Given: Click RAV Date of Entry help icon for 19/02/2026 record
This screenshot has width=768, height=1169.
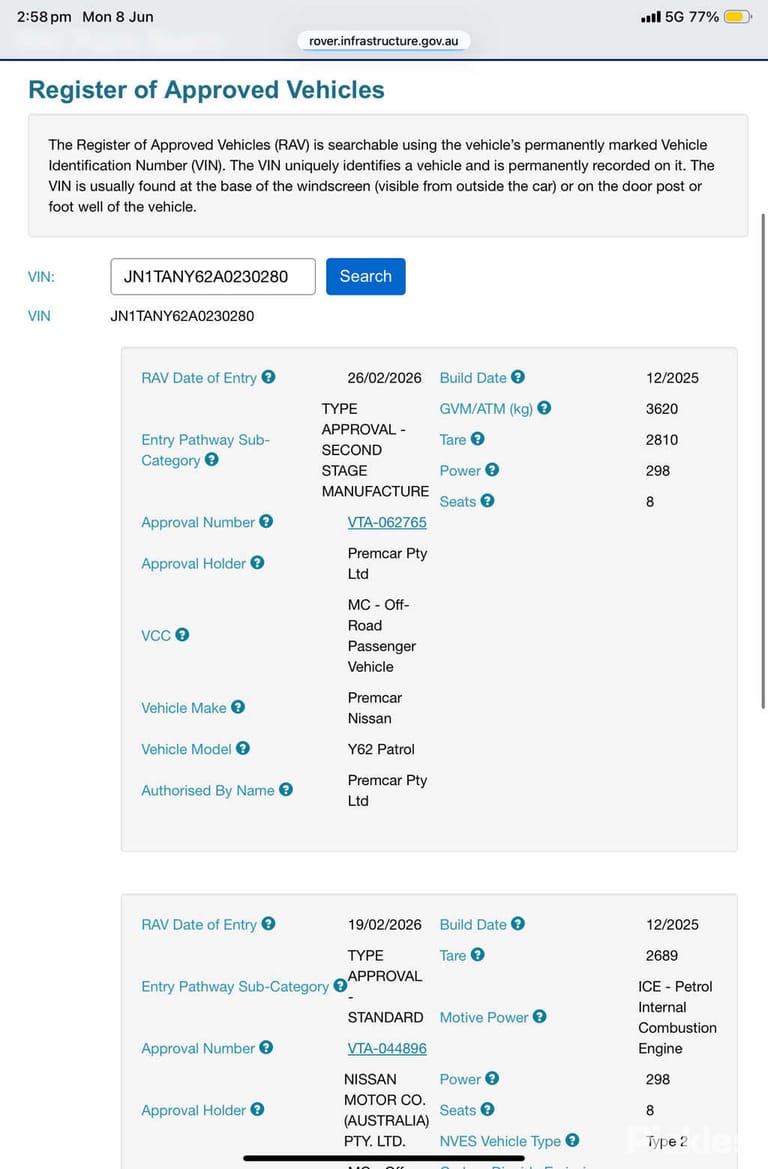Looking at the screenshot, I should click(x=268, y=924).
